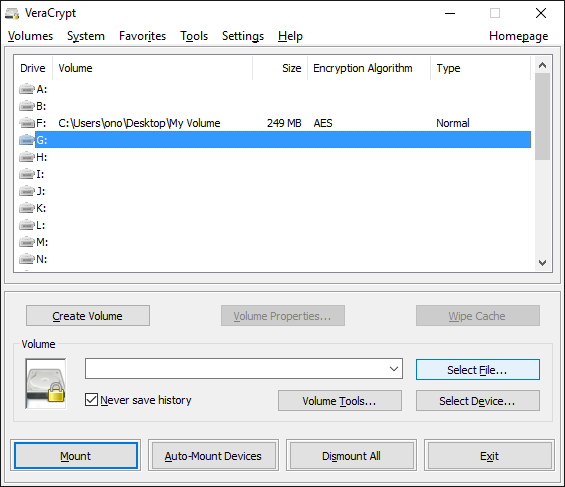Screen dimensions: 565x487
Task: Select the A: drive icon
Action: click(27, 89)
